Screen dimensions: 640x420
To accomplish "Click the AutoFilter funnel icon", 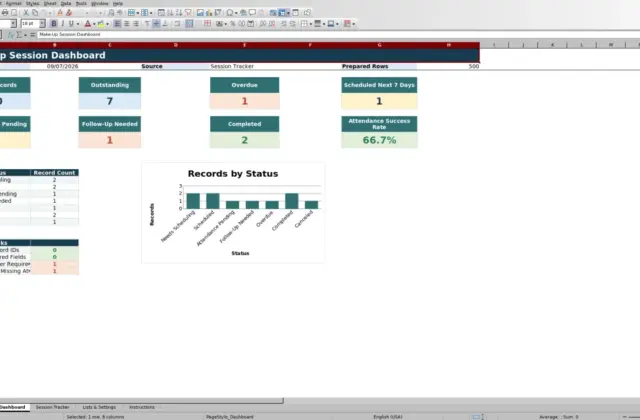I will 188,13.
